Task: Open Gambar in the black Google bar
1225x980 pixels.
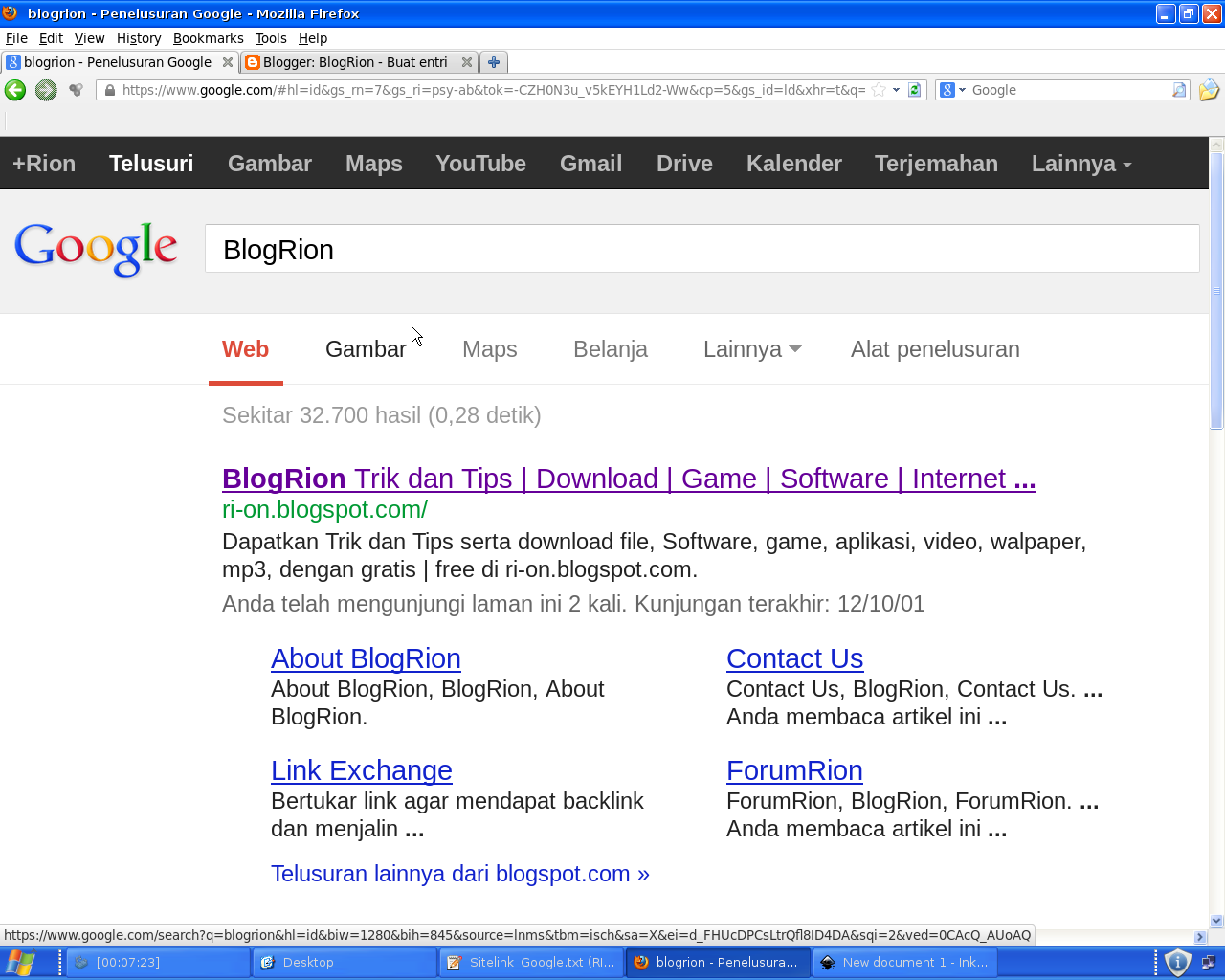Action: [x=270, y=164]
